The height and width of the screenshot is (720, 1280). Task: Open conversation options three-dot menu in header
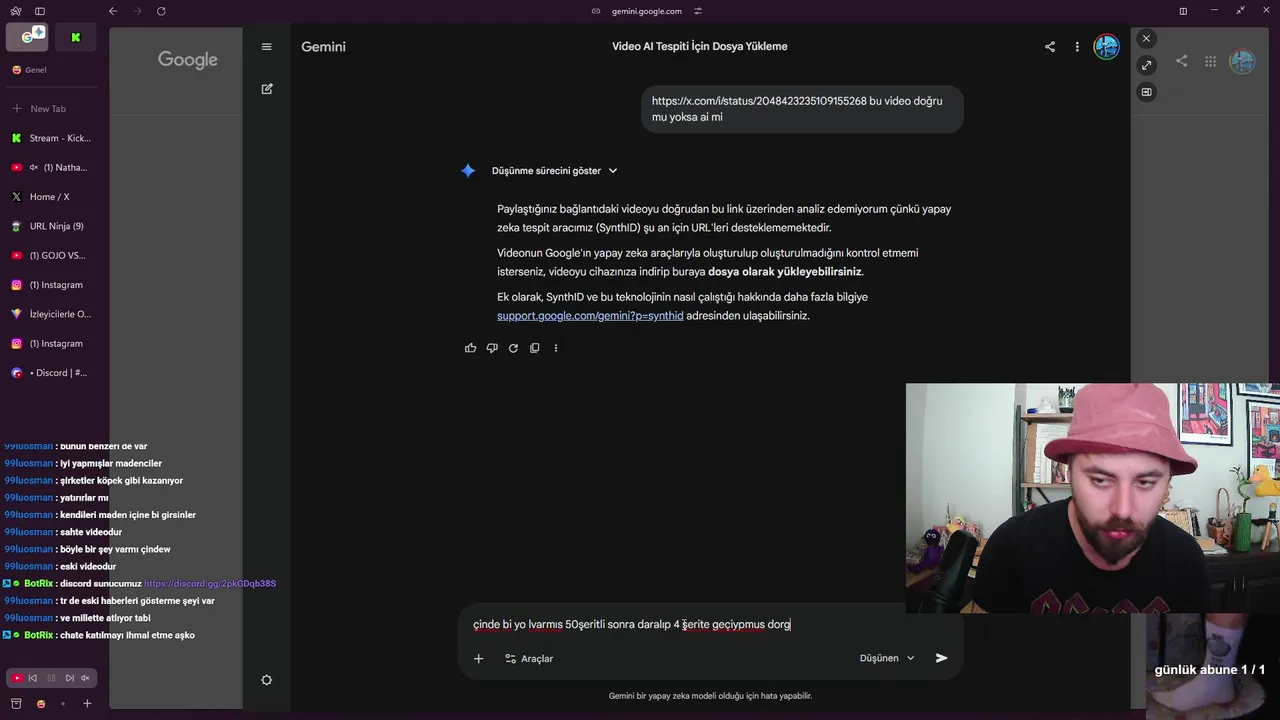[1077, 47]
